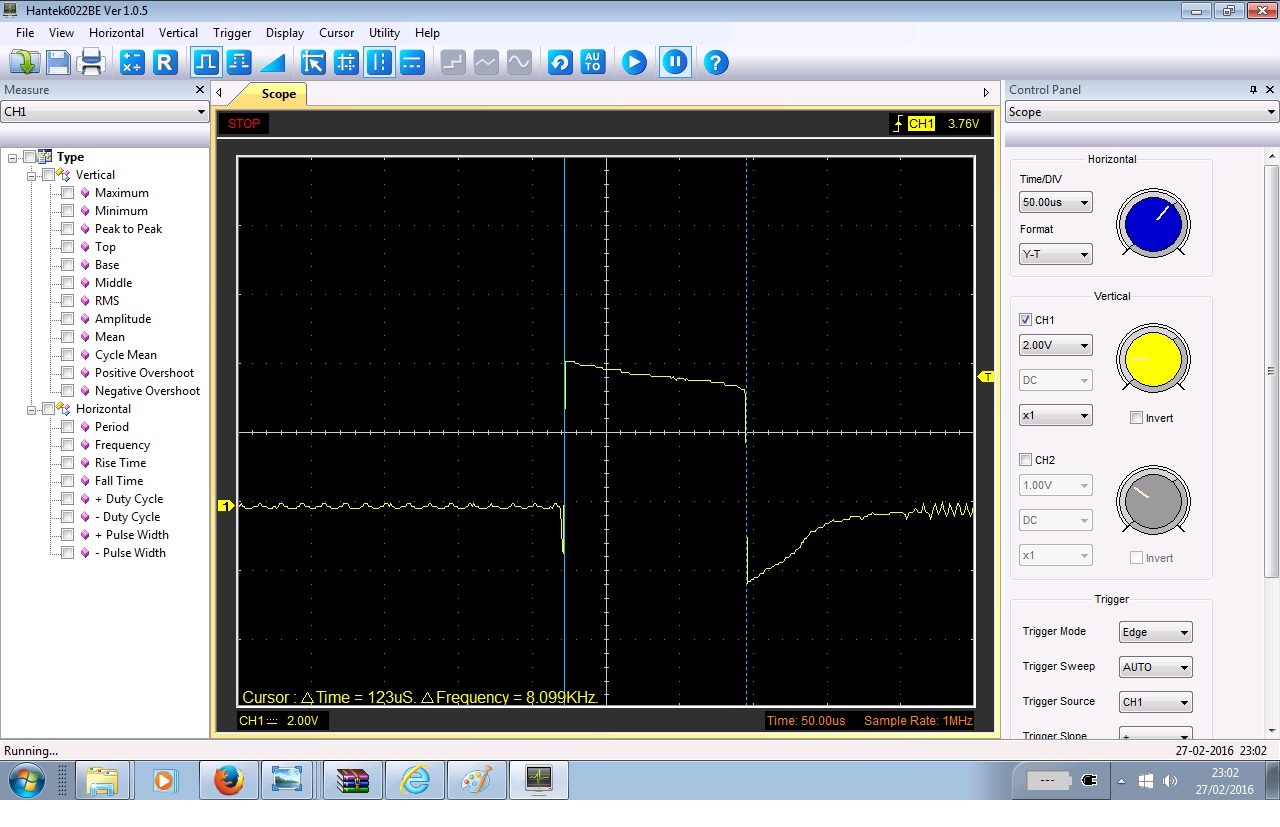Open the Horizontal menu

pyautogui.click(x=116, y=33)
